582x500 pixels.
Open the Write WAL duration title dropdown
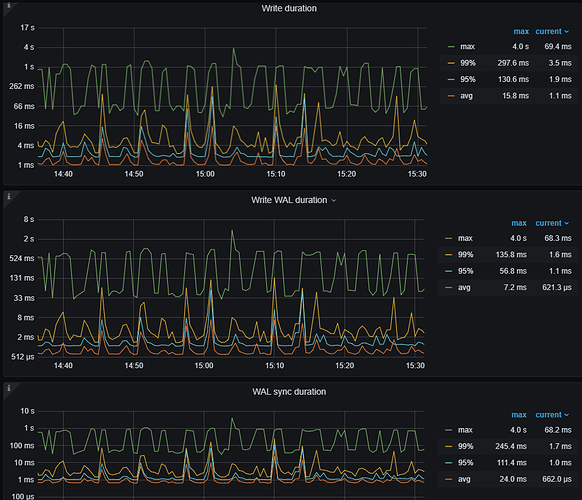[x=334, y=200]
